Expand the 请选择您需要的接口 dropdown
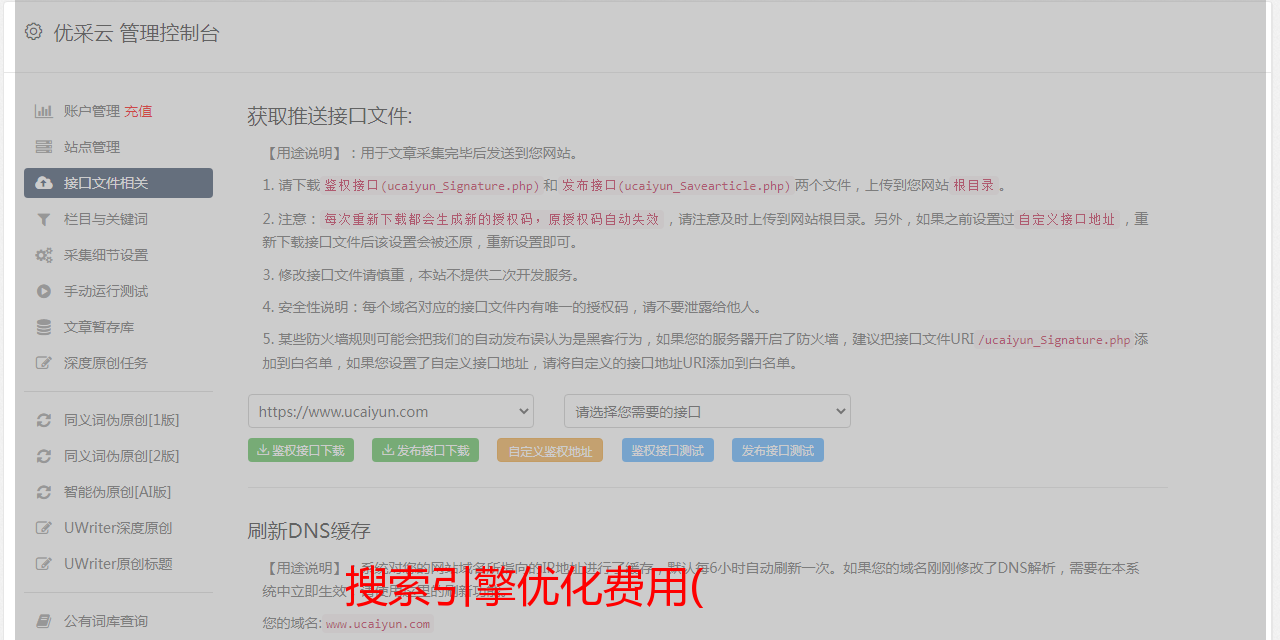This screenshot has width=1280, height=640. (707, 411)
